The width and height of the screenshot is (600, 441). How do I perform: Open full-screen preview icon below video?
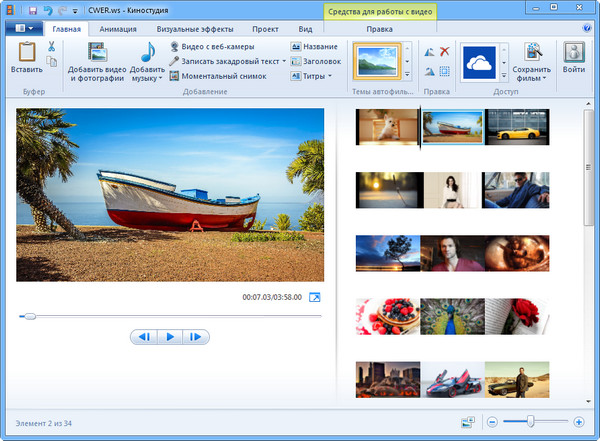315,297
